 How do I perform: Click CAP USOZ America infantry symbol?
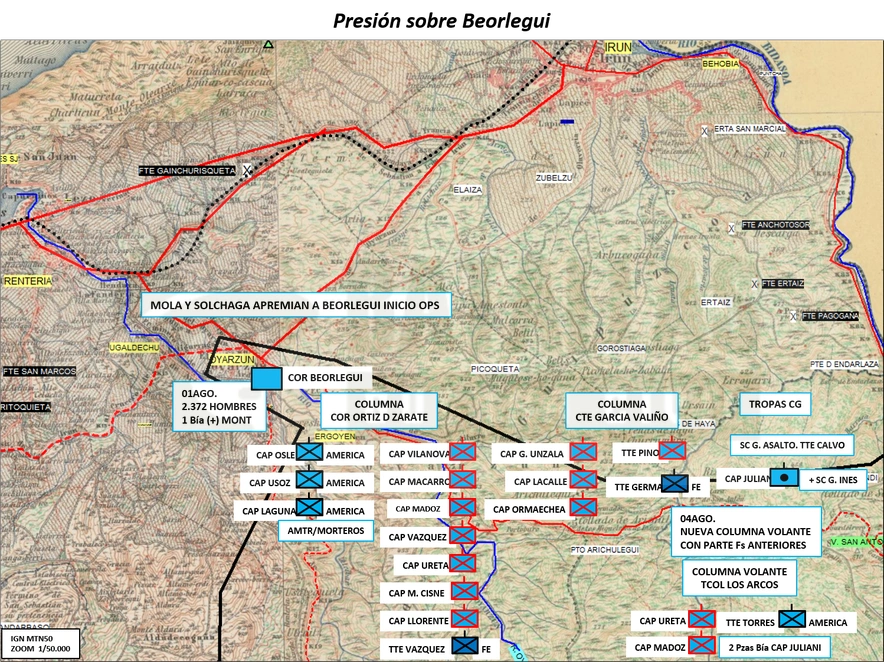click(x=310, y=479)
